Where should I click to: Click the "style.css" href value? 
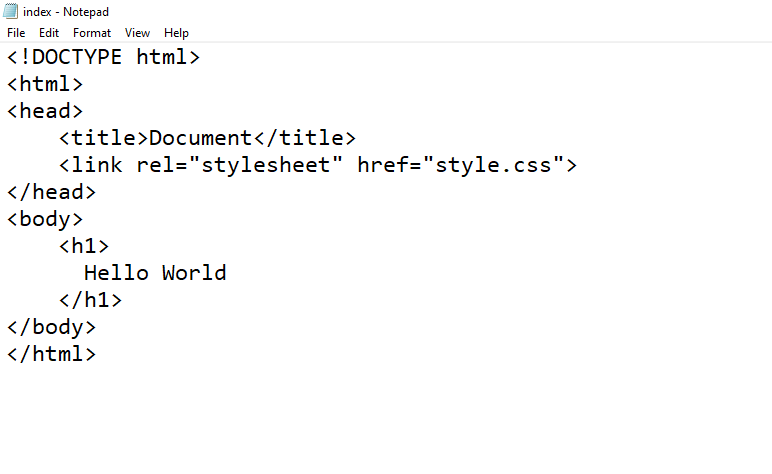coord(493,165)
